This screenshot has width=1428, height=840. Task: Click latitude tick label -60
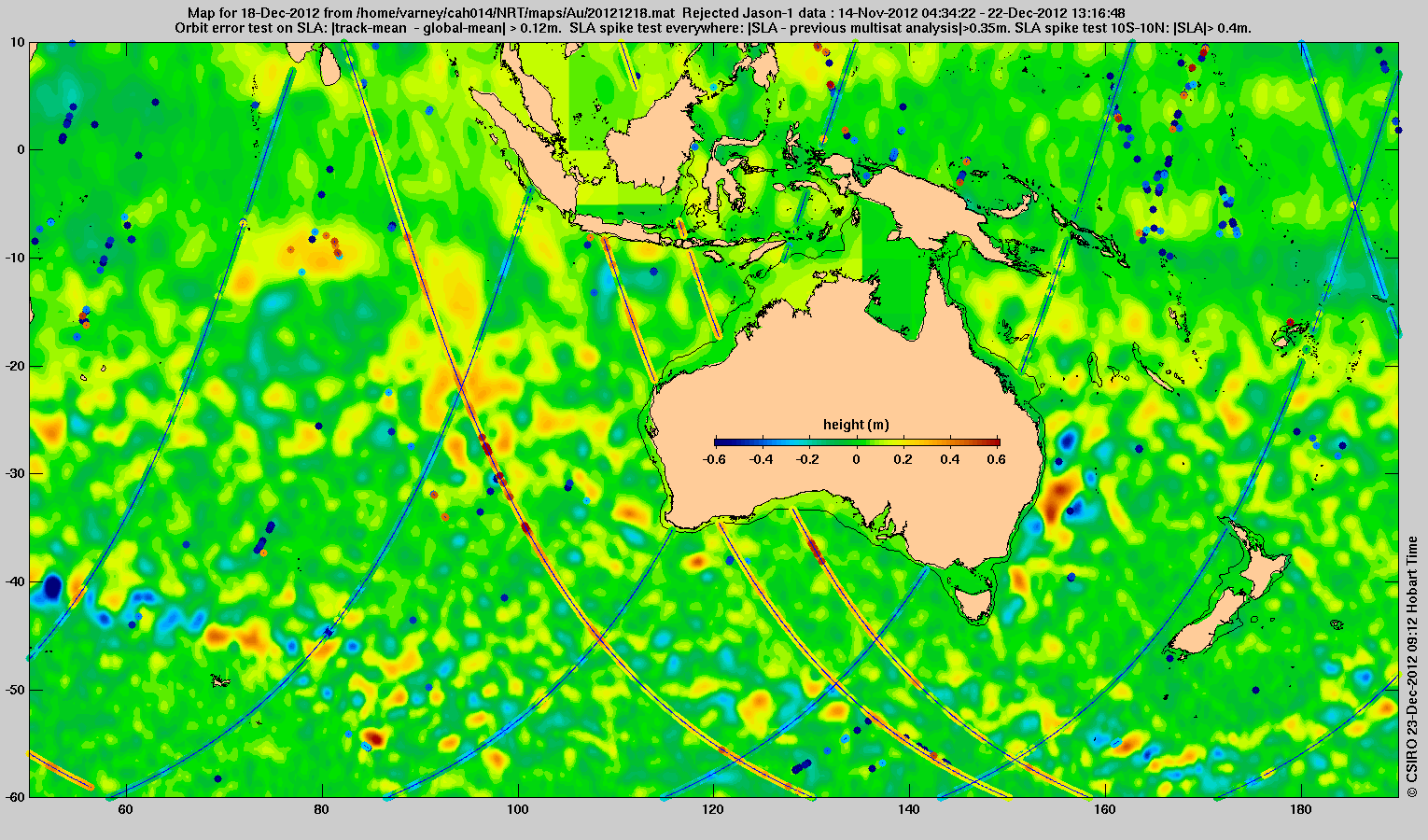coord(16,797)
